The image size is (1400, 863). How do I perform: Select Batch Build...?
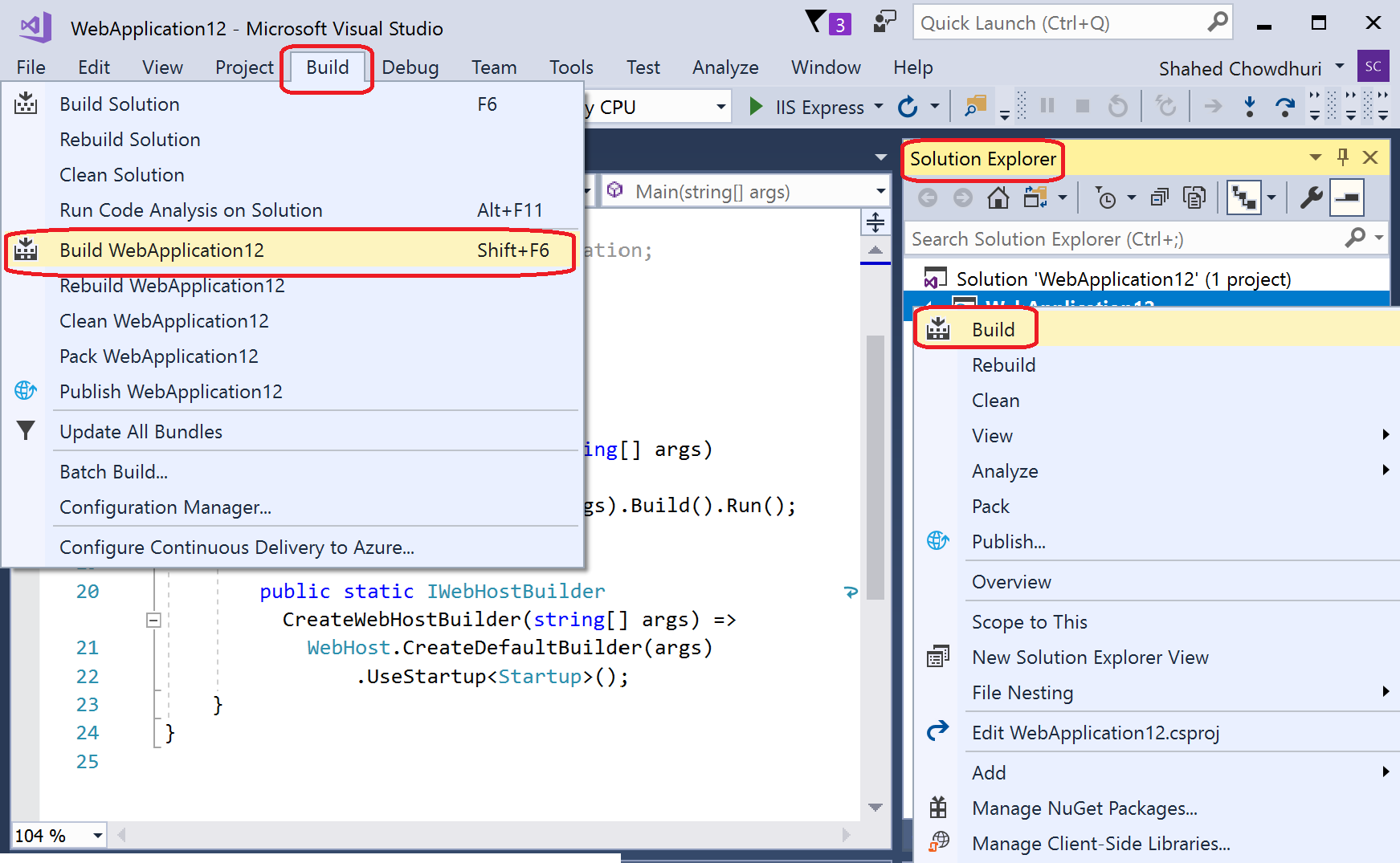(292, 472)
